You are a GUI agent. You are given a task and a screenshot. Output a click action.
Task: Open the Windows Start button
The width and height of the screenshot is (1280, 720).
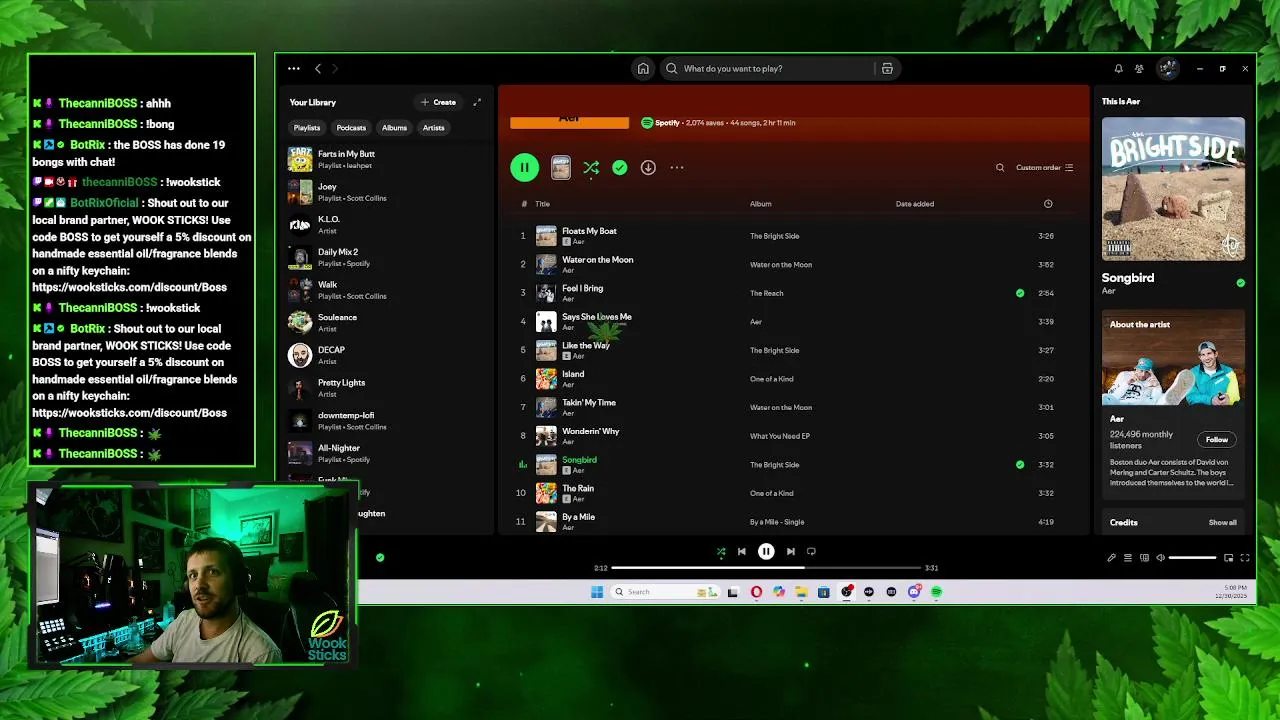597,592
